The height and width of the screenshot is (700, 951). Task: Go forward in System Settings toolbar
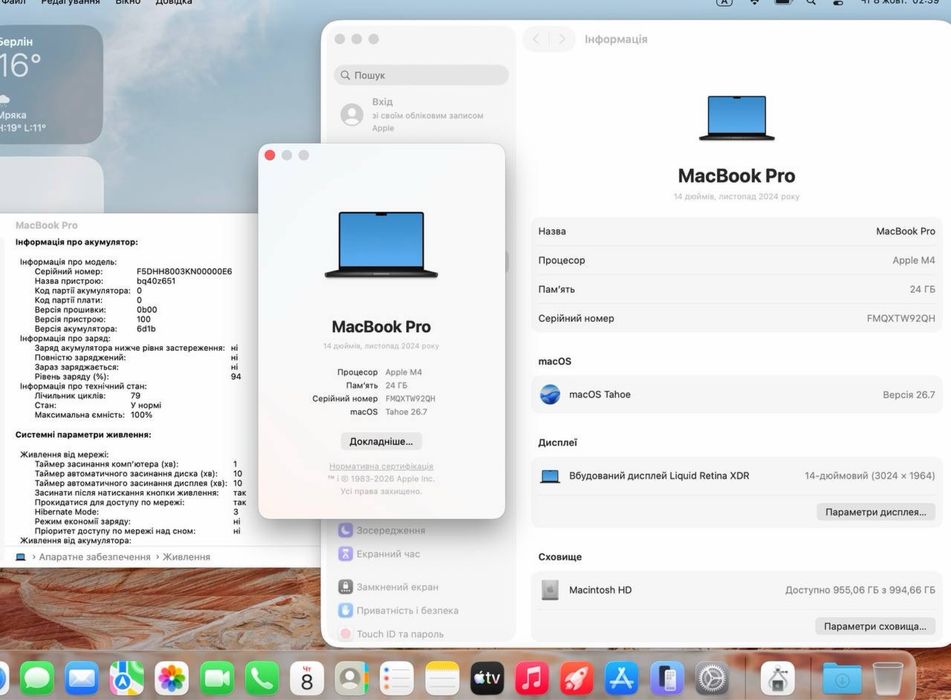tap(562, 39)
